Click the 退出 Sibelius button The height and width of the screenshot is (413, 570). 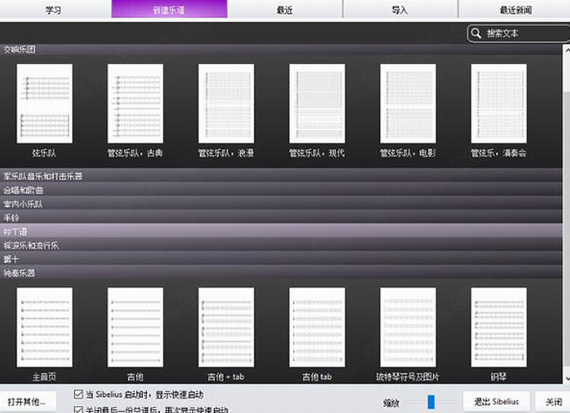(496, 402)
